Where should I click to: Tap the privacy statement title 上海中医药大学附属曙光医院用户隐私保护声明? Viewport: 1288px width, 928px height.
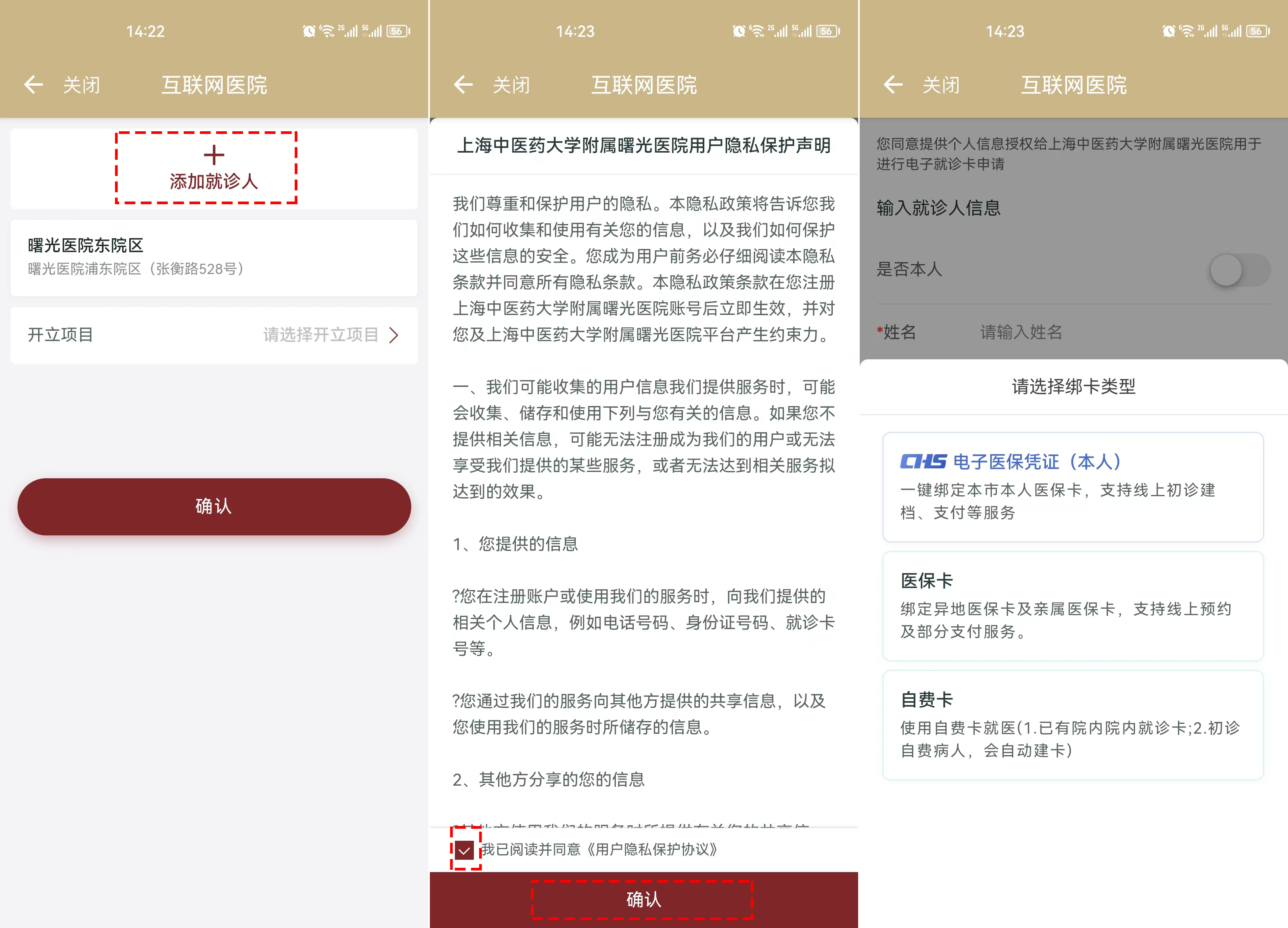click(x=644, y=146)
